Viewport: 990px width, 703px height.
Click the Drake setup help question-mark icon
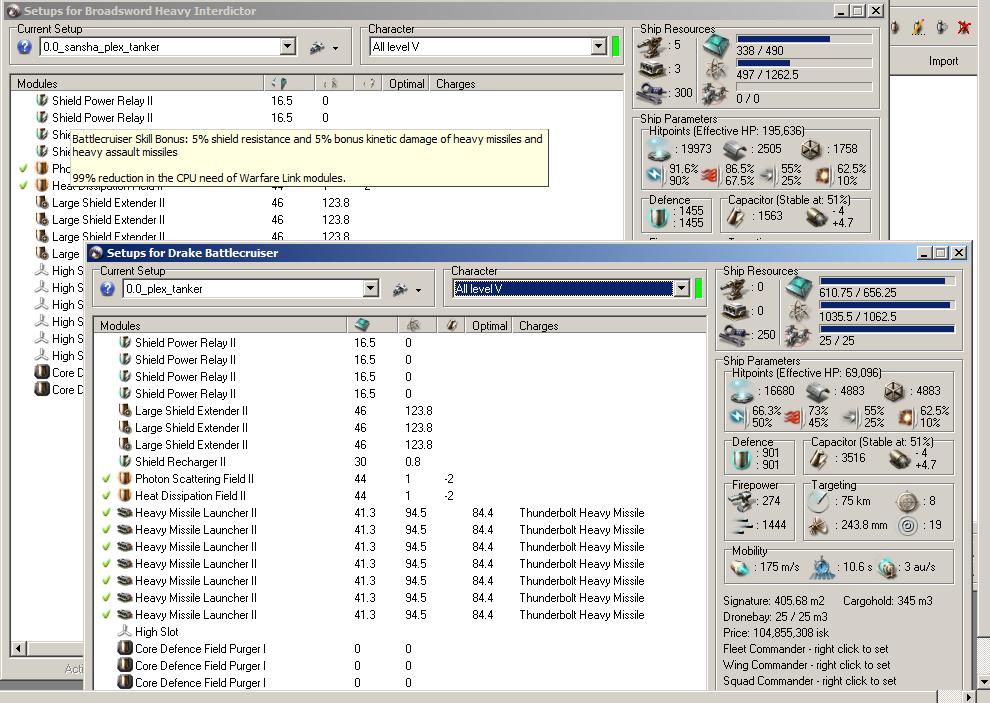[x=108, y=289]
